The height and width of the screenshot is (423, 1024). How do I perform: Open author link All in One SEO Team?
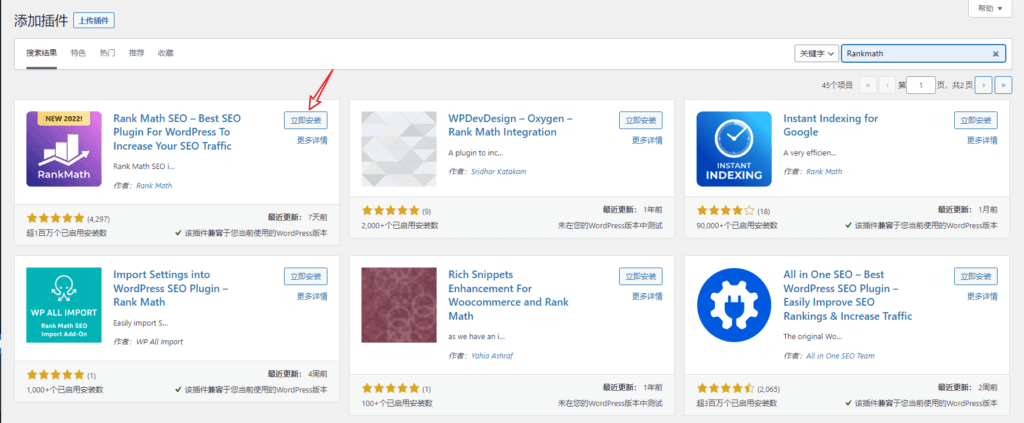[840, 356]
